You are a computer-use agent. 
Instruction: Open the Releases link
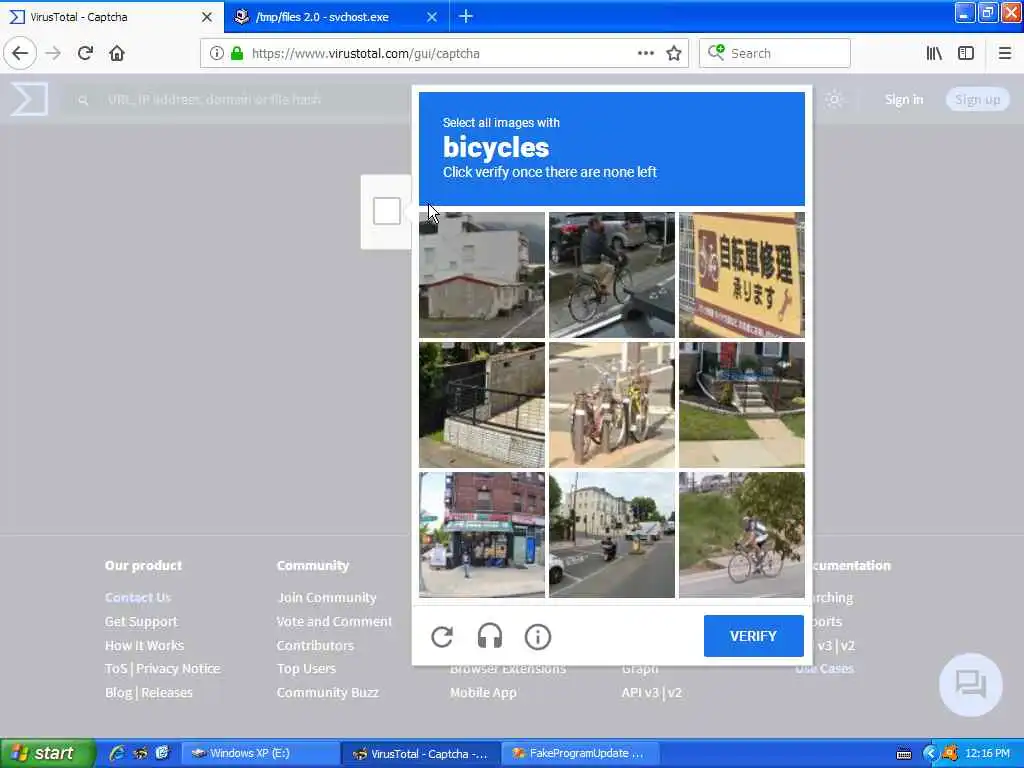(x=167, y=692)
